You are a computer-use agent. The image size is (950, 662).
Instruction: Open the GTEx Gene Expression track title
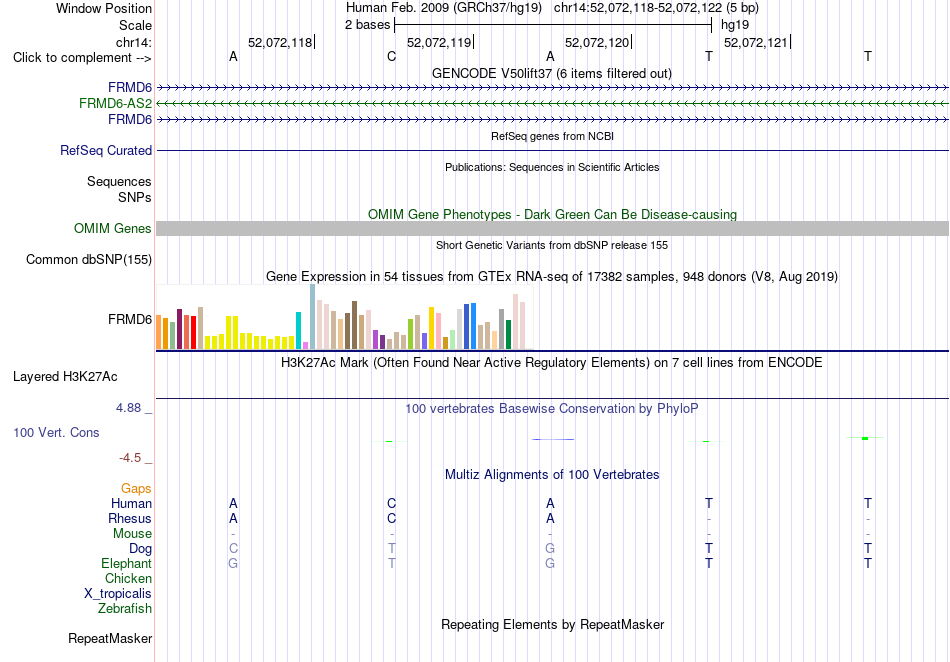(552, 277)
